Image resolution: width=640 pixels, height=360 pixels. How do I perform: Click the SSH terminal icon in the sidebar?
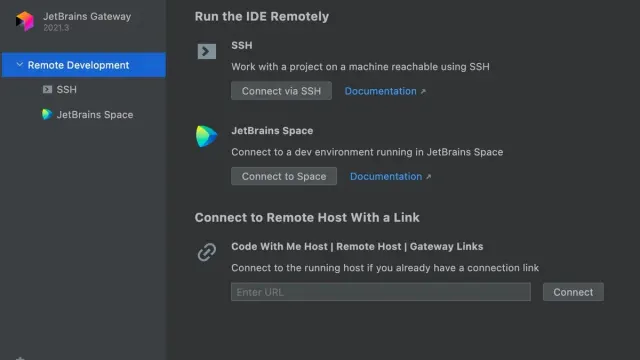pyautogui.click(x=47, y=89)
